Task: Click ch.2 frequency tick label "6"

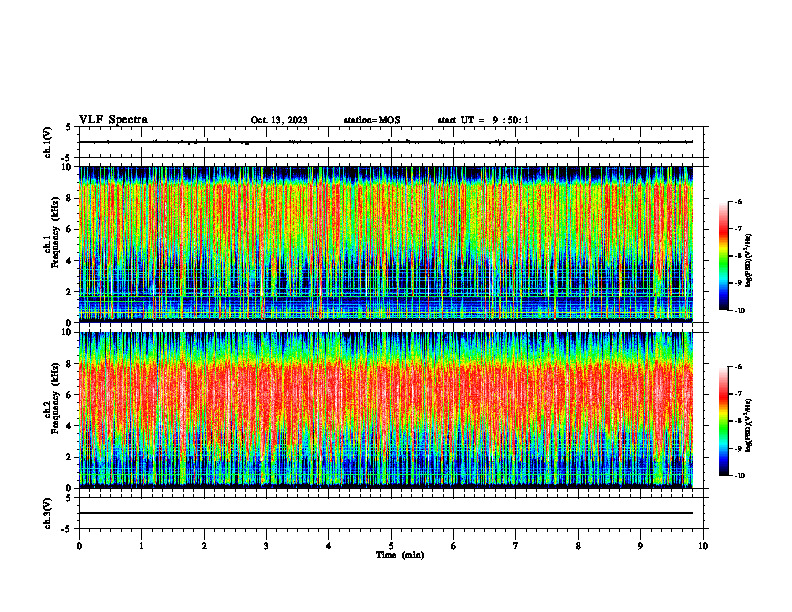Action: [x=69, y=395]
